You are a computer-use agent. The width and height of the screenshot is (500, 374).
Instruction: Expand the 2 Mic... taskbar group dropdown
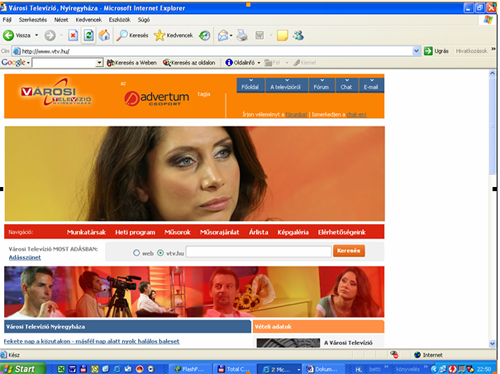pos(298,369)
